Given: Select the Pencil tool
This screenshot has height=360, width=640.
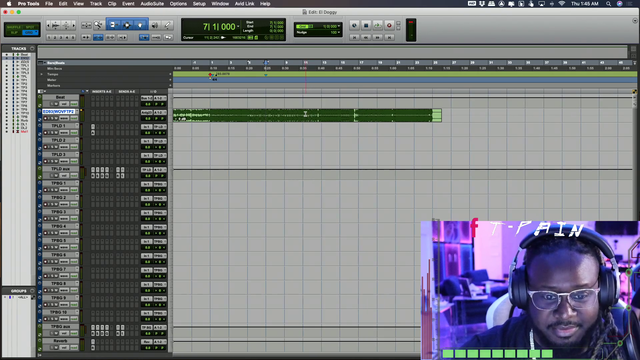Looking at the screenshot, I should pos(167,25).
